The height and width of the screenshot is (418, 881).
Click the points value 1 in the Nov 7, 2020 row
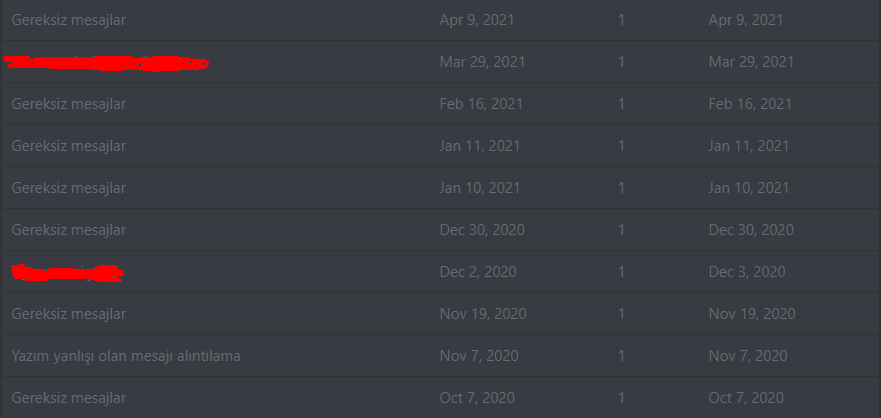click(x=622, y=356)
